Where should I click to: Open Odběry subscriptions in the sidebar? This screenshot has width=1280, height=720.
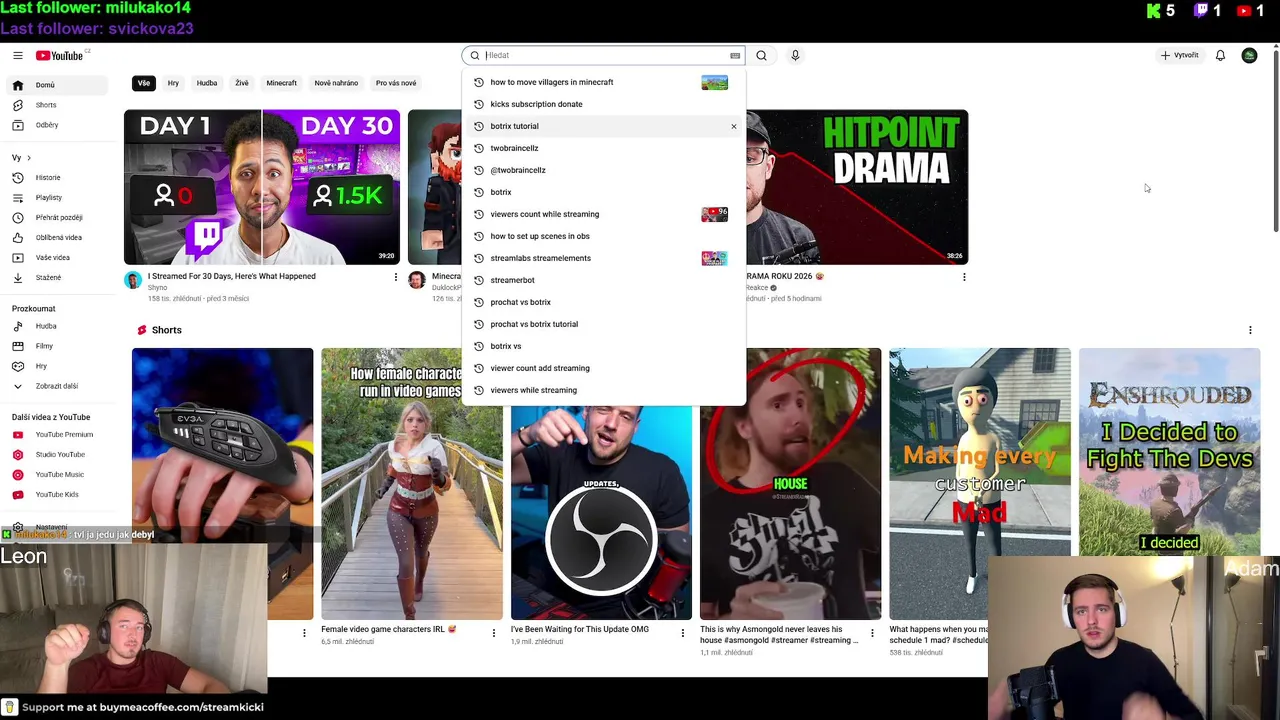pos(55,125)
